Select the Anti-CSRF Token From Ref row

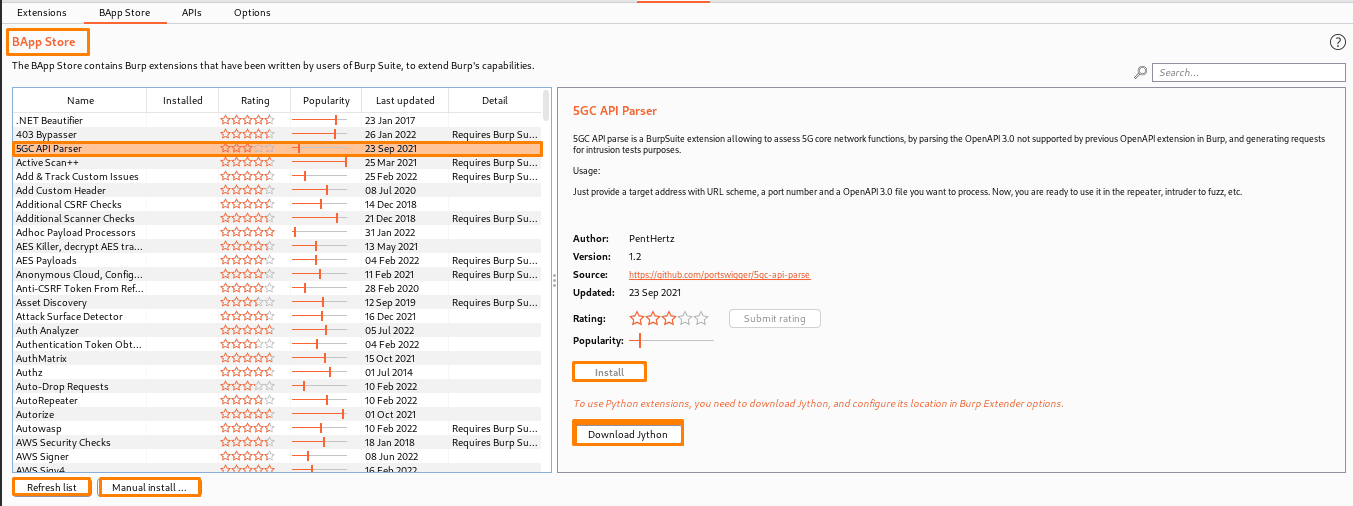pos(277,288)
